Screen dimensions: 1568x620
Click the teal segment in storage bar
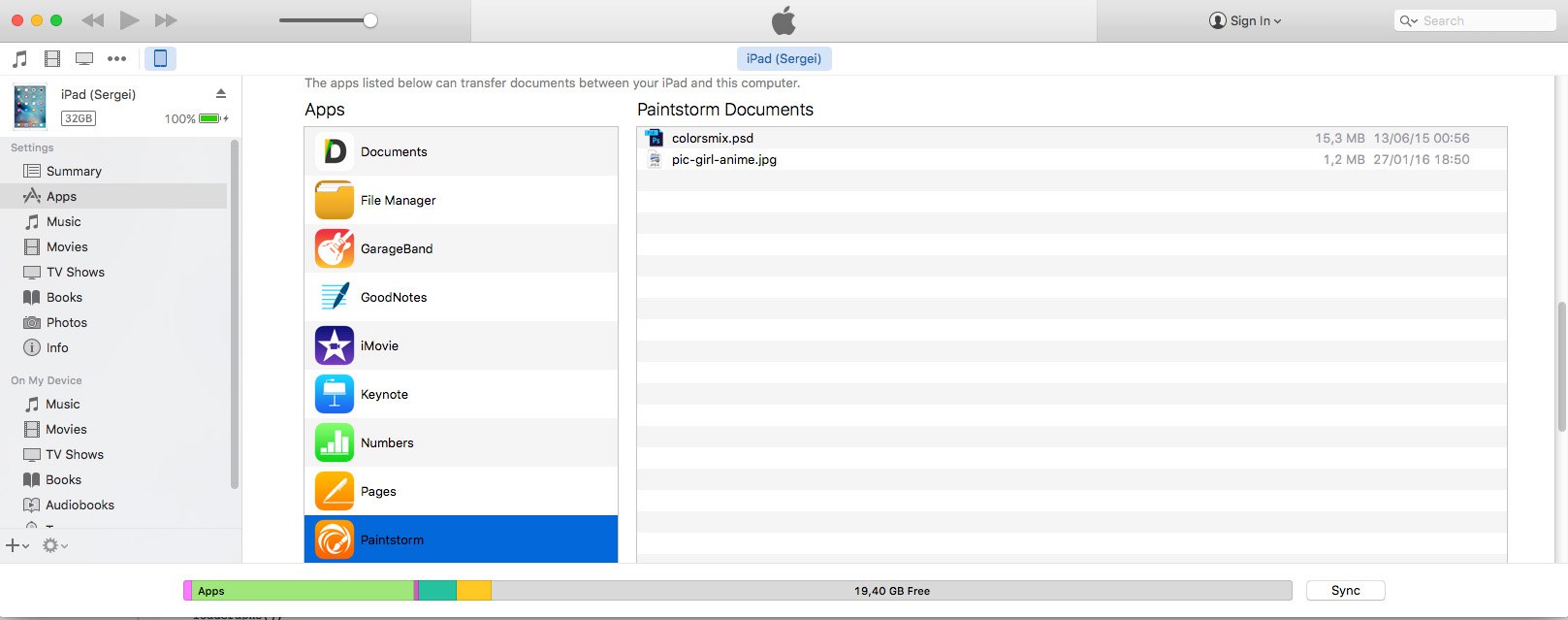(x=437, y=590)
